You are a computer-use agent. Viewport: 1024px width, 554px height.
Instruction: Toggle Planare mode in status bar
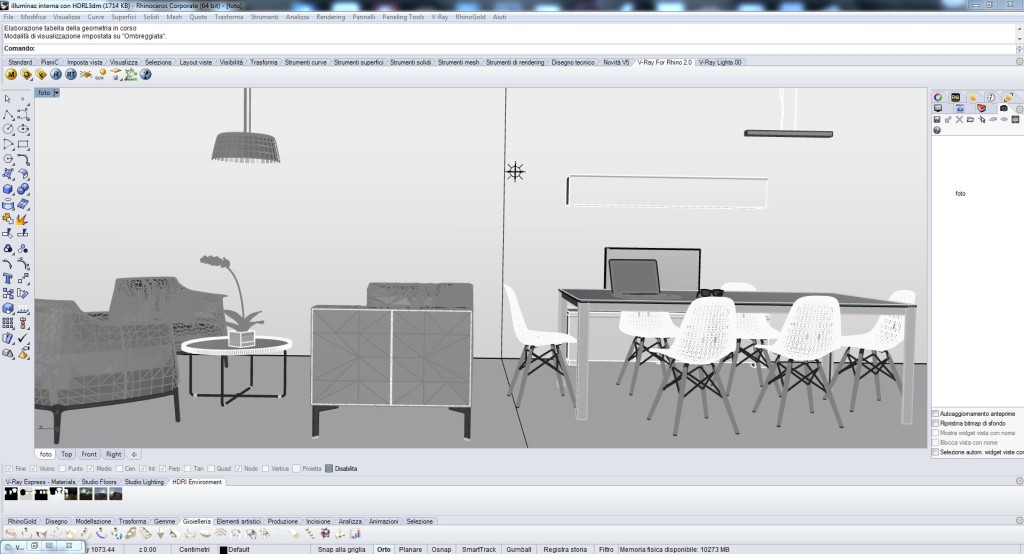[x=410, y=549]
